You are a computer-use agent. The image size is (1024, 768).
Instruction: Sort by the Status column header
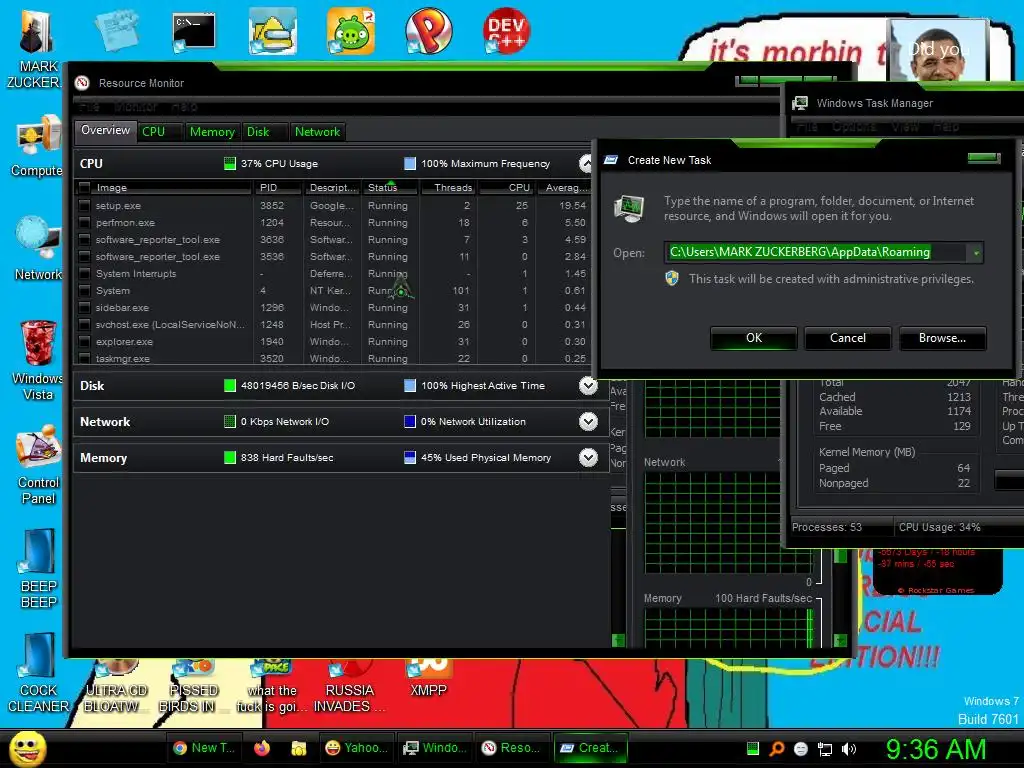(389, 187)
